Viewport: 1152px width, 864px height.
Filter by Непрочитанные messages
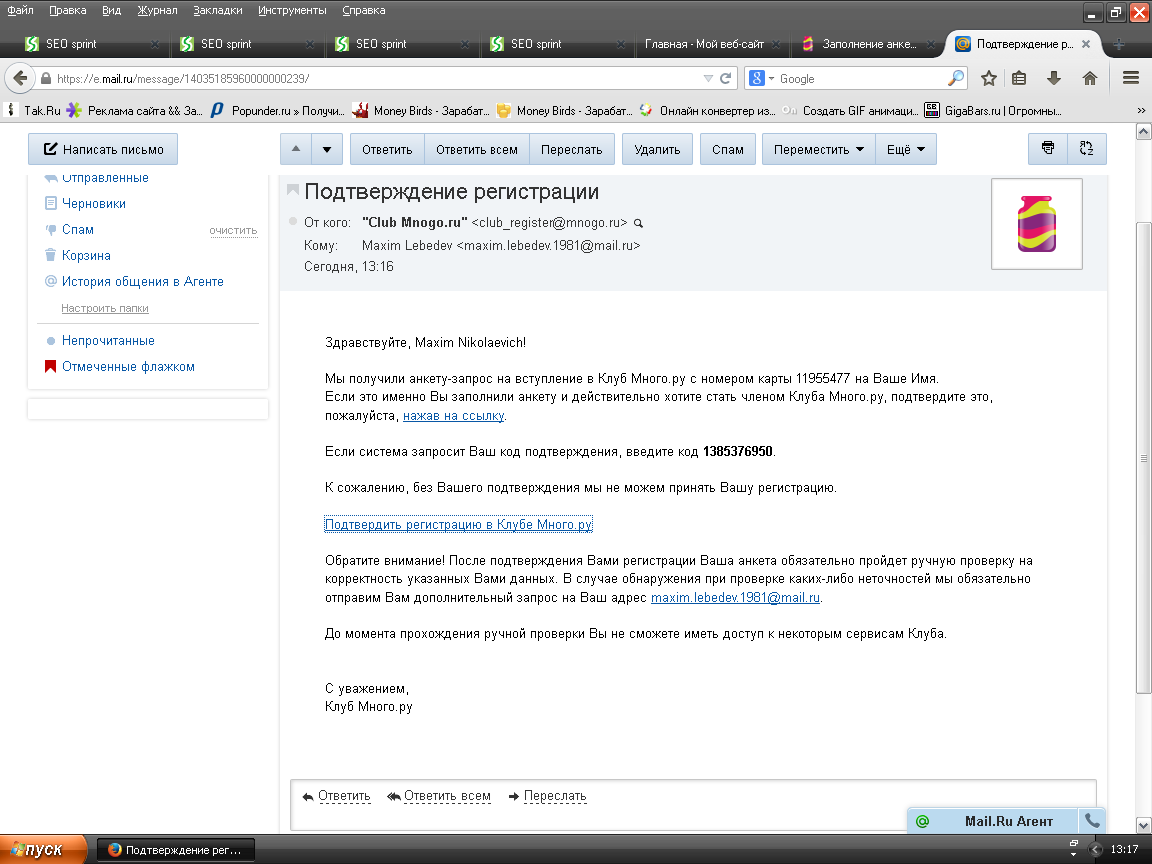pos(108,340)
